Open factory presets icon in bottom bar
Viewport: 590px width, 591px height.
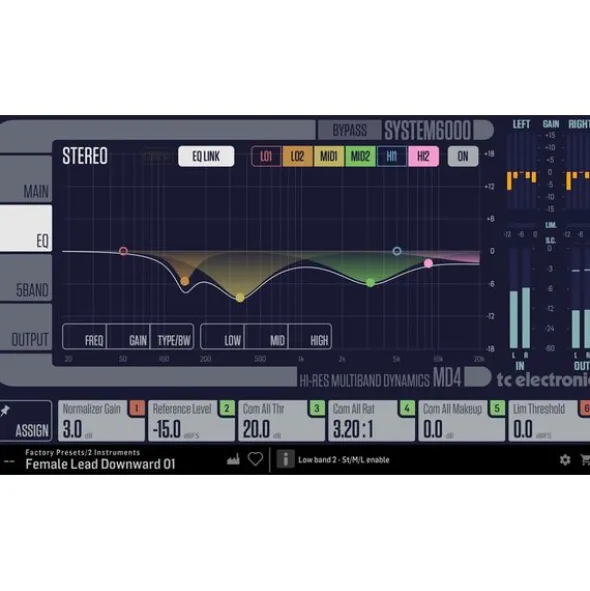point(233,459)
